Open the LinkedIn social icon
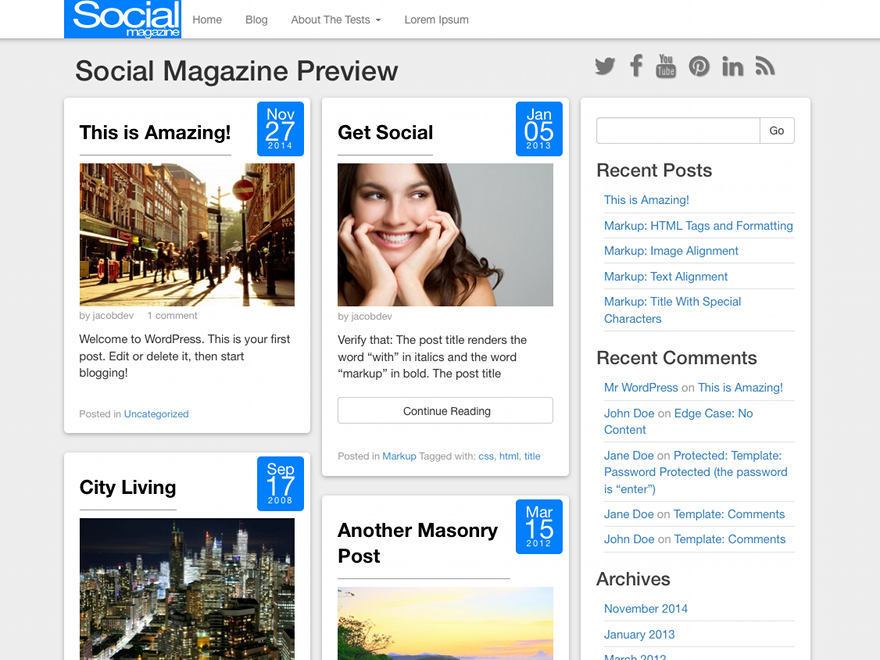The height and width of the screenshot is (660, 880). [x=733, y=67]
